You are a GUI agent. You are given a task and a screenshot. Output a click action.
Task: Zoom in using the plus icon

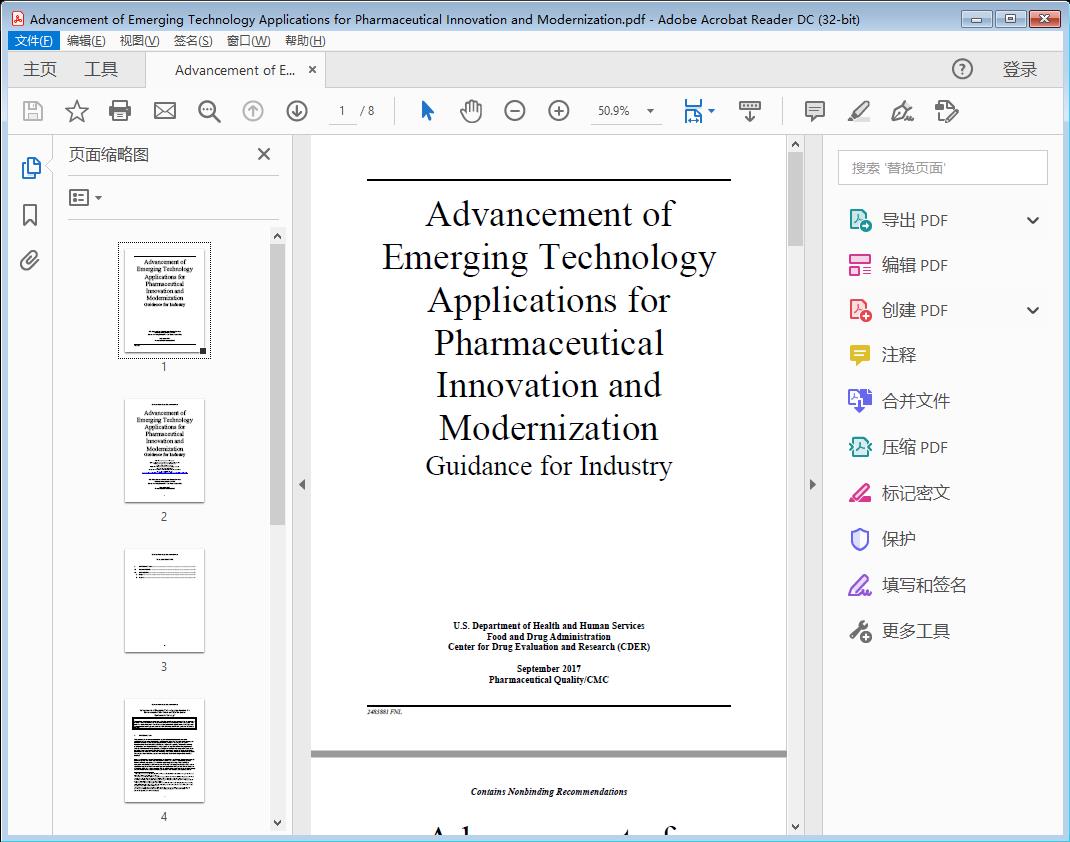point(559,111)
